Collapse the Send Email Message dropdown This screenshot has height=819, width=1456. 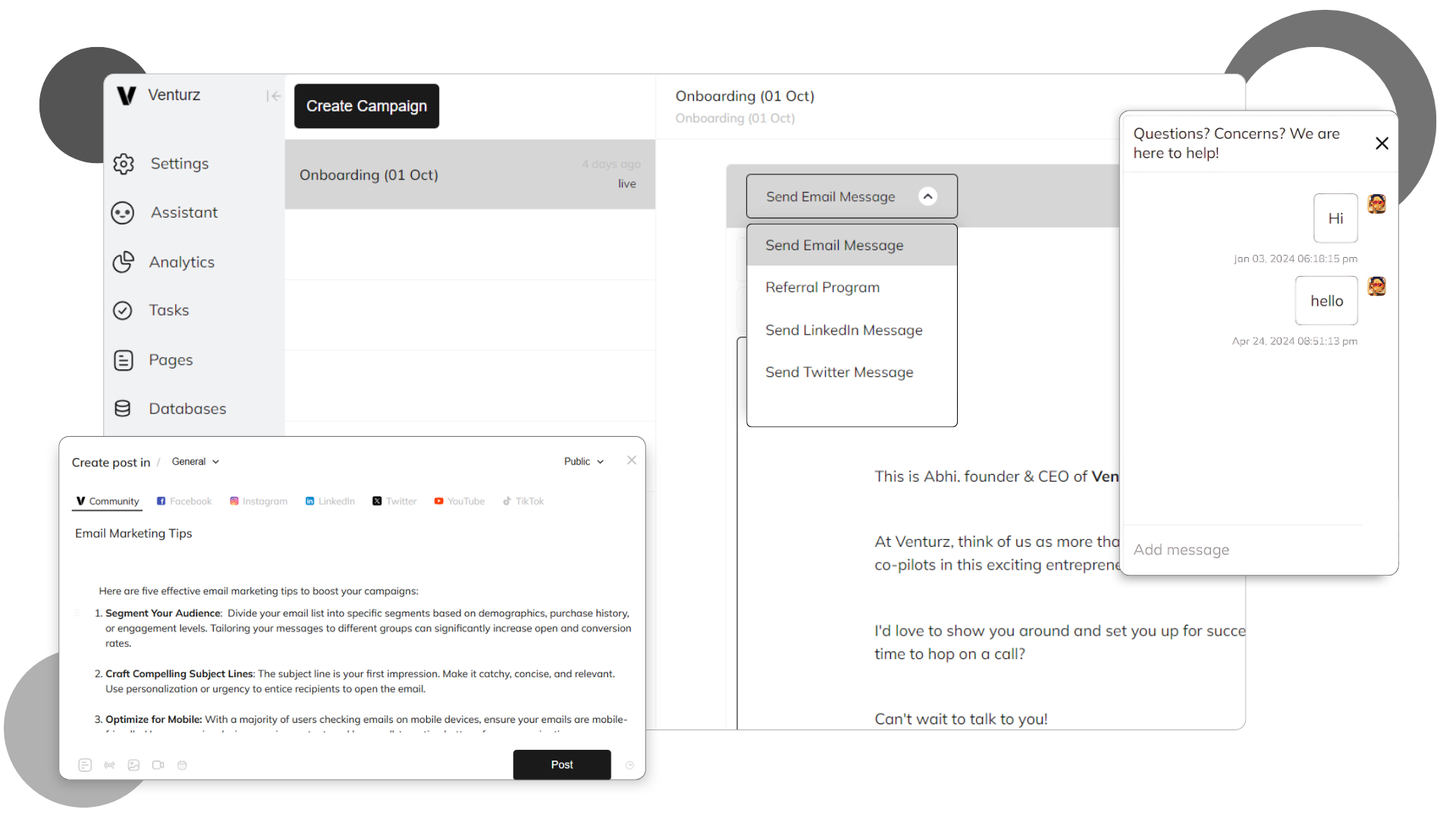coord(927,196)
